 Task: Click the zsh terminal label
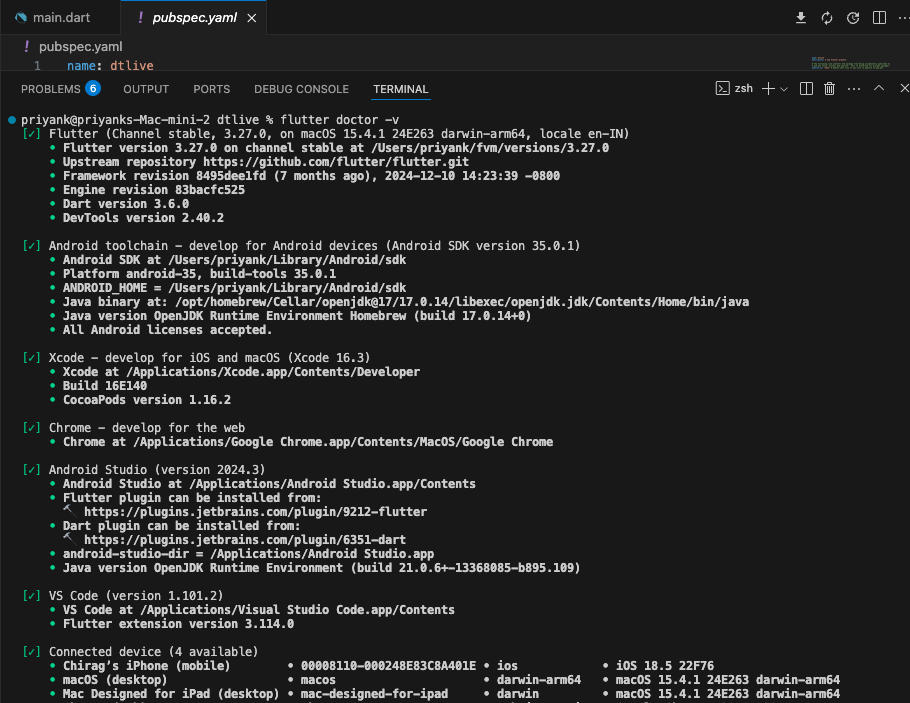(x=743, y=88)
